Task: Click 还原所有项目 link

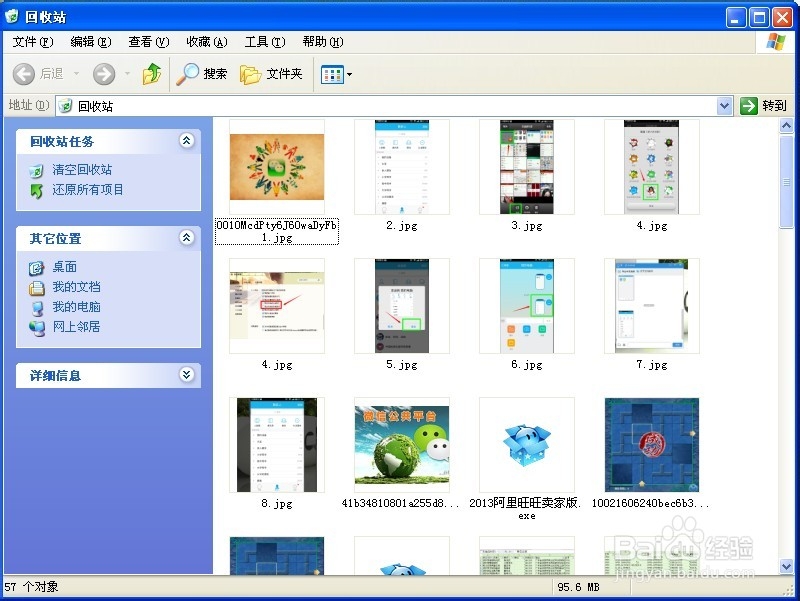Action: point(88,190)
